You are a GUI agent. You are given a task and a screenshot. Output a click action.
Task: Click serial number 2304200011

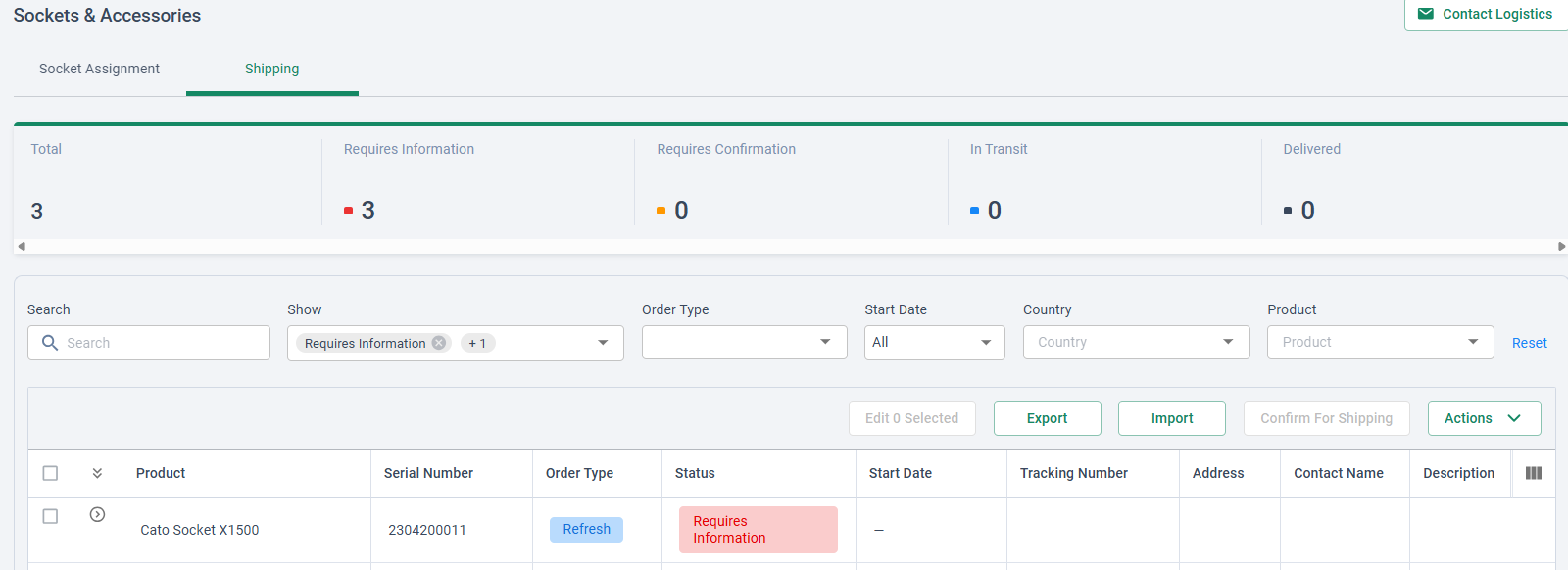[427, 530]
